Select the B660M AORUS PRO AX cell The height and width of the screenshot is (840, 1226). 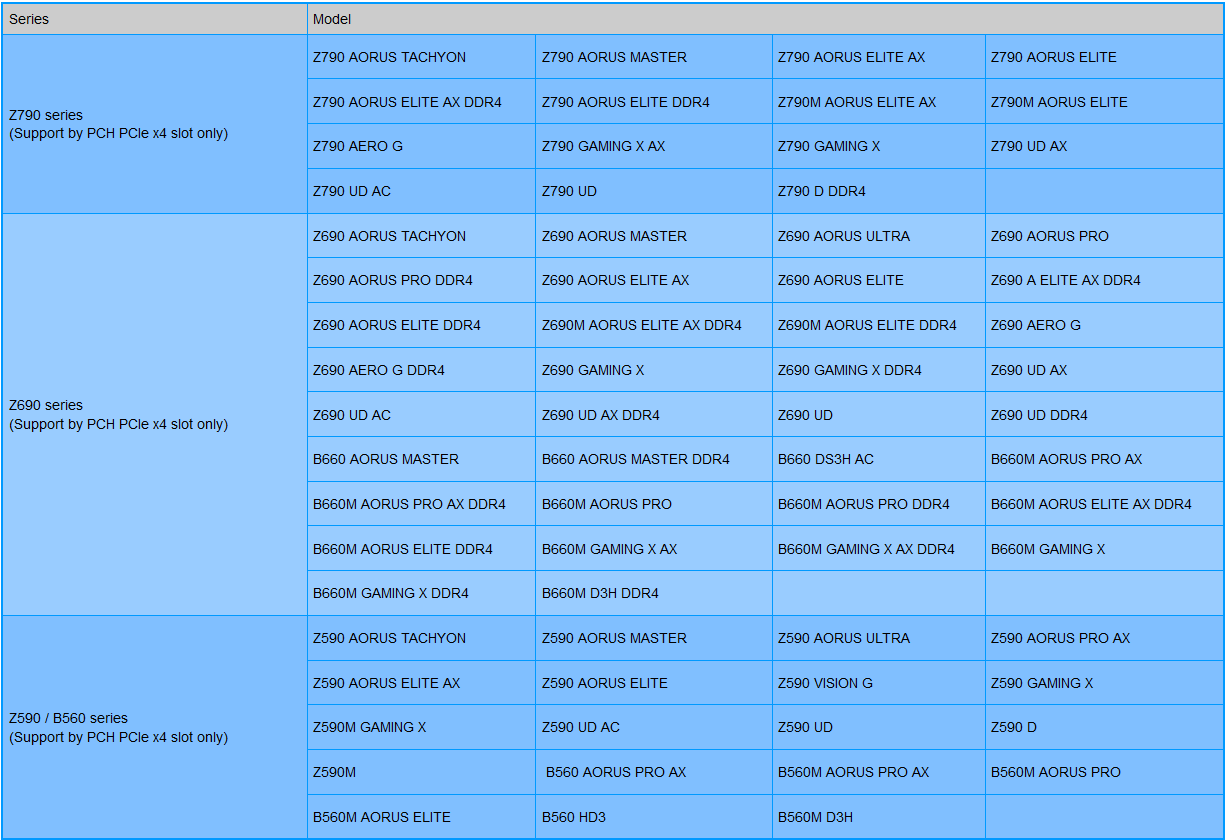(1105, 459)
